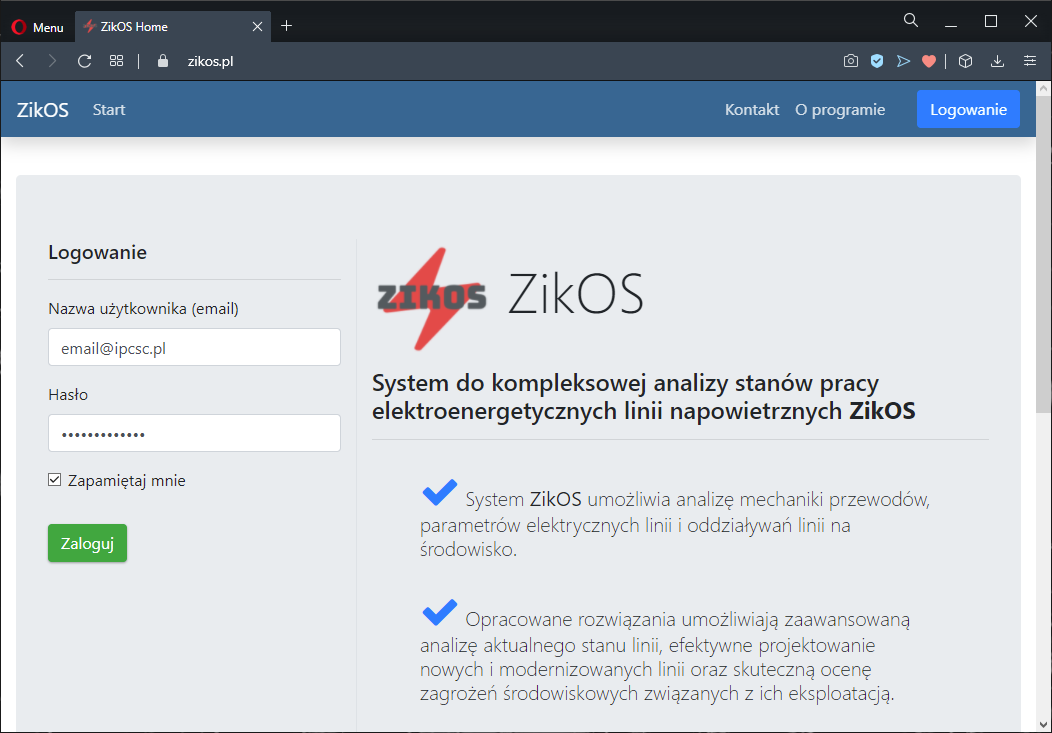The height and width of the screenshot is (733, 1052).
Task: Click the blue Logowanie navbar button
Action: coord(968,110)
